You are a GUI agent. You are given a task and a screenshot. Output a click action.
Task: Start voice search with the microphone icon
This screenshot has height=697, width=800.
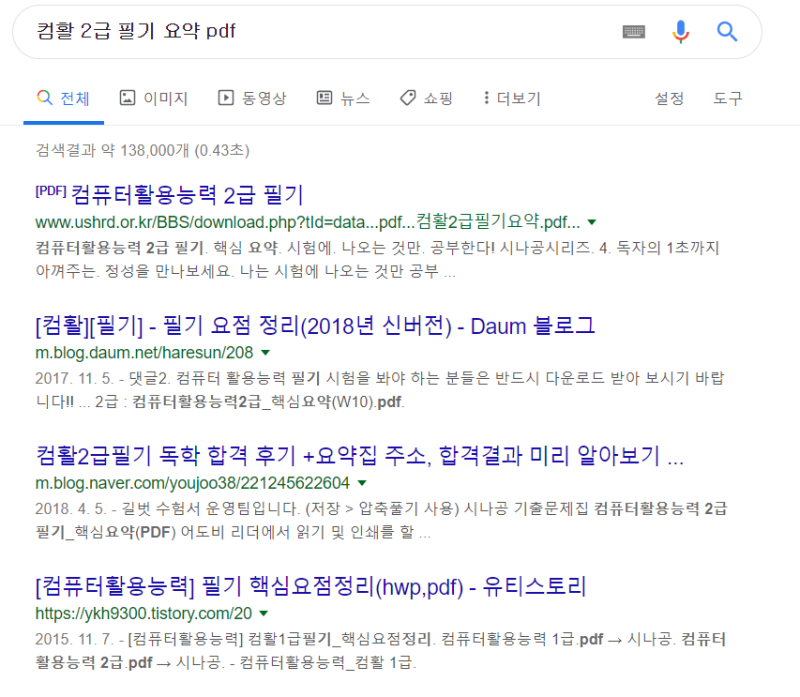681,32
